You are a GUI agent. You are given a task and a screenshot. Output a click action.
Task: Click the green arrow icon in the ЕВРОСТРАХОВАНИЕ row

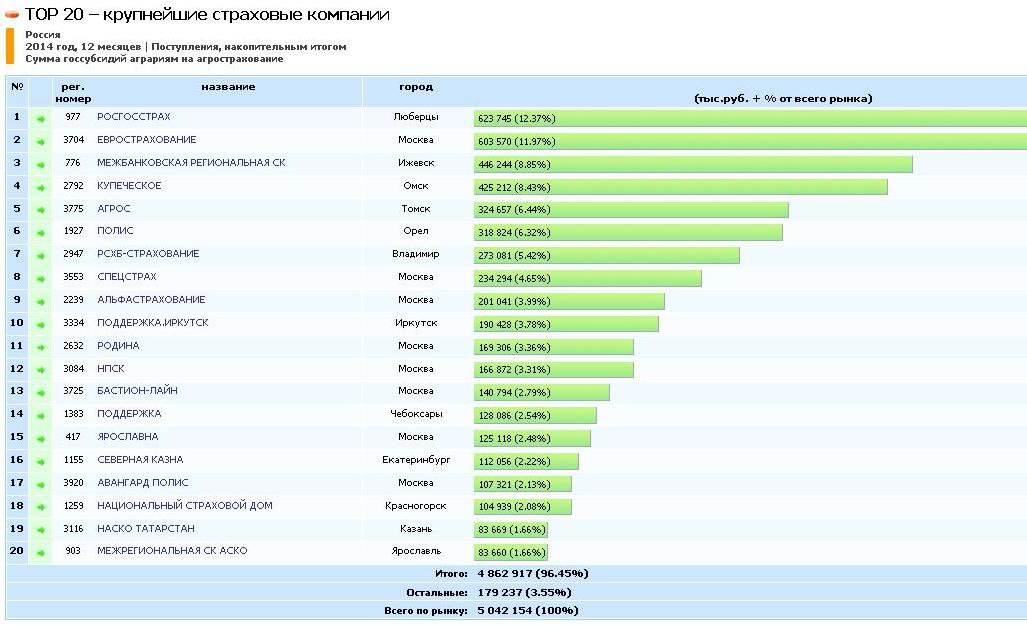[x=41, y=141]
